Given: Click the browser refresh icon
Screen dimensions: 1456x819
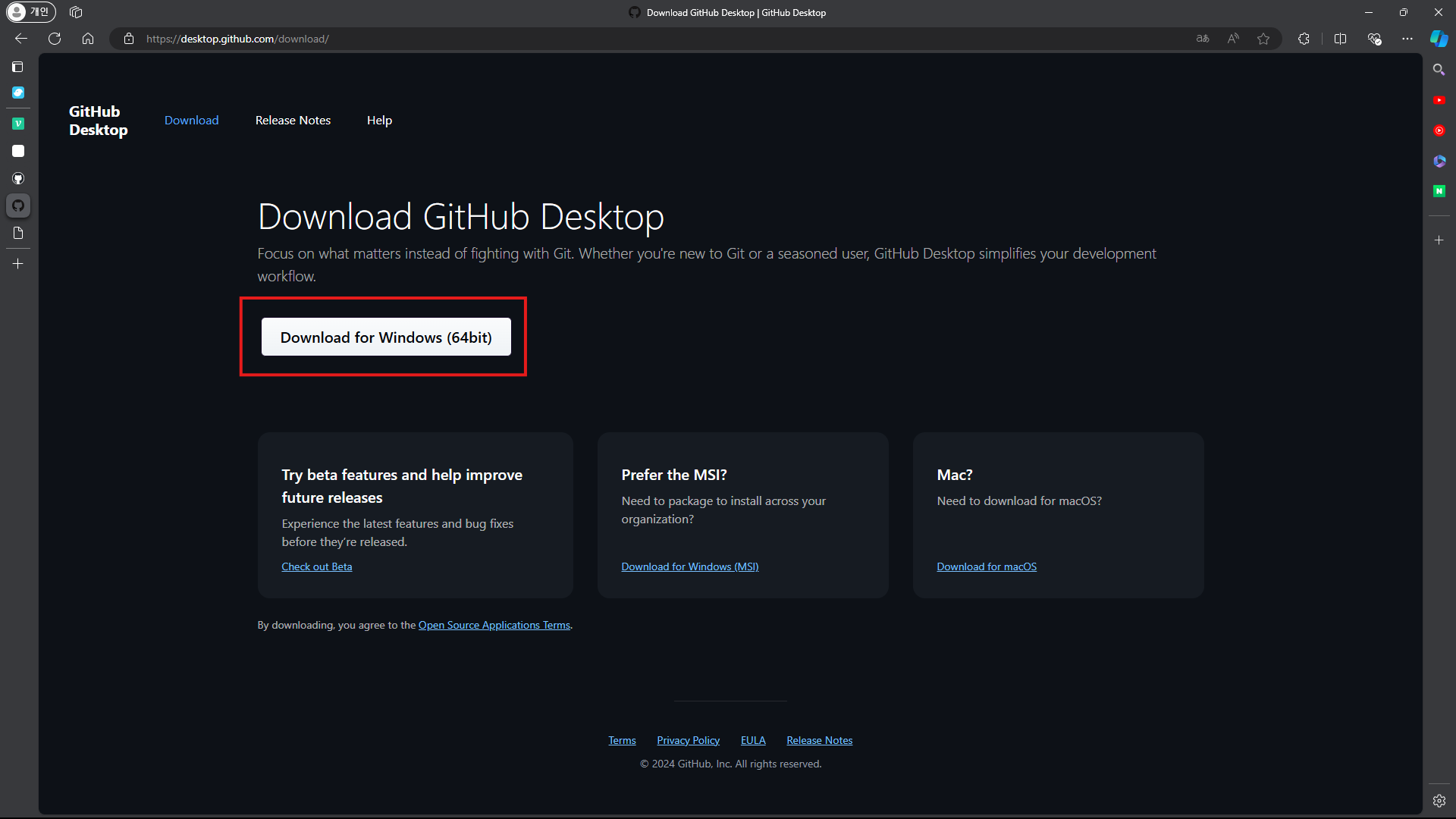Looking at the screenshot, I should (55, 39).
